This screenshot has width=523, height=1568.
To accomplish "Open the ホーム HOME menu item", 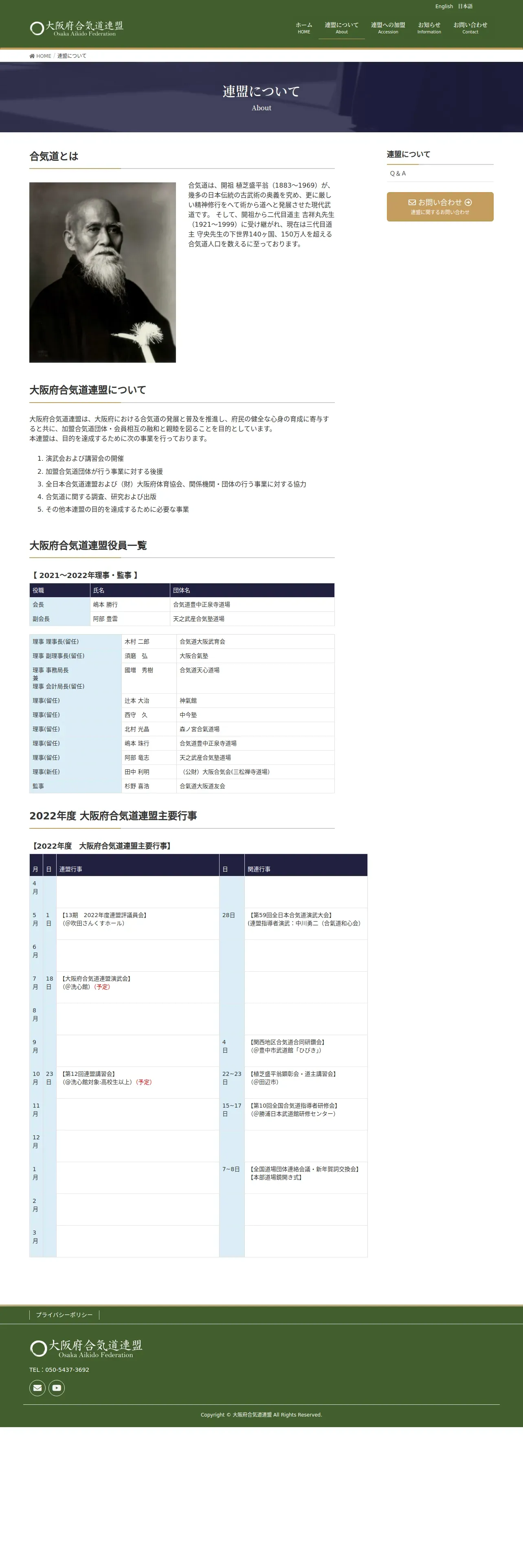I will (x=304, y=28).
